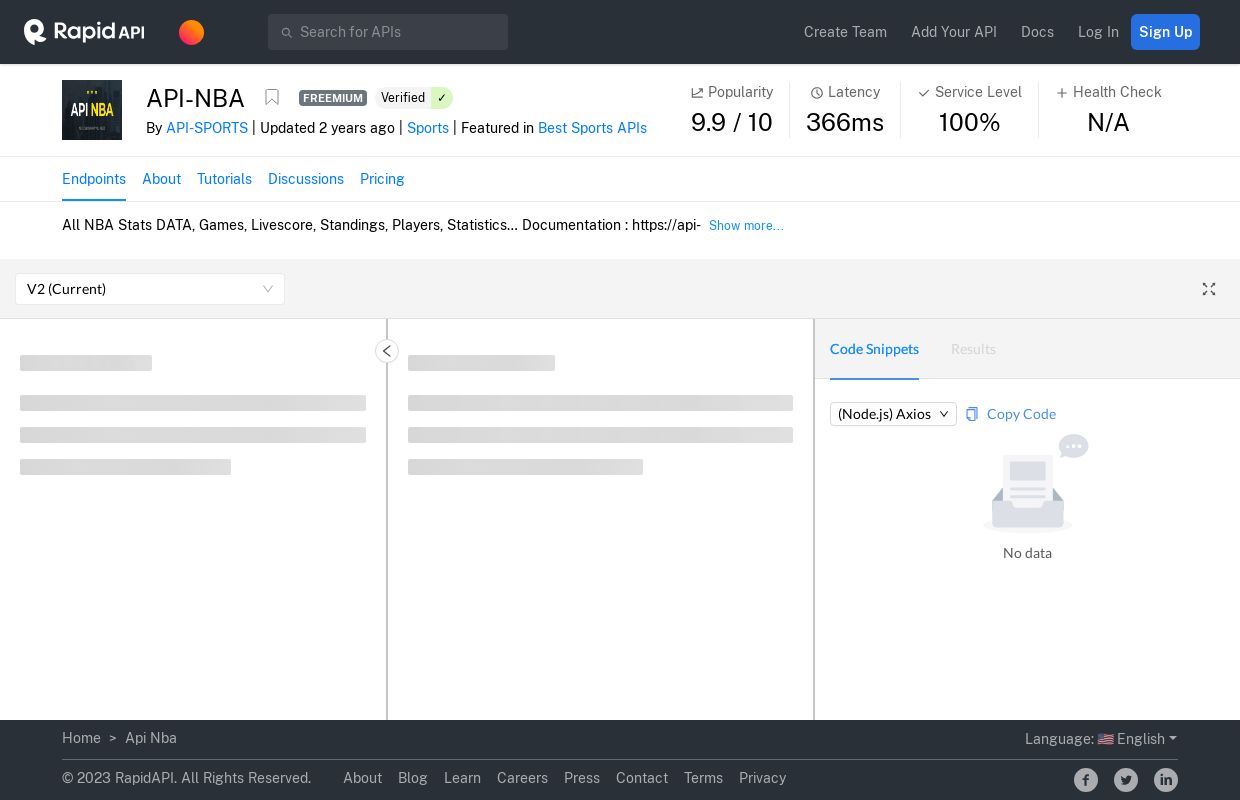Select the Results tab

(973, 349)
